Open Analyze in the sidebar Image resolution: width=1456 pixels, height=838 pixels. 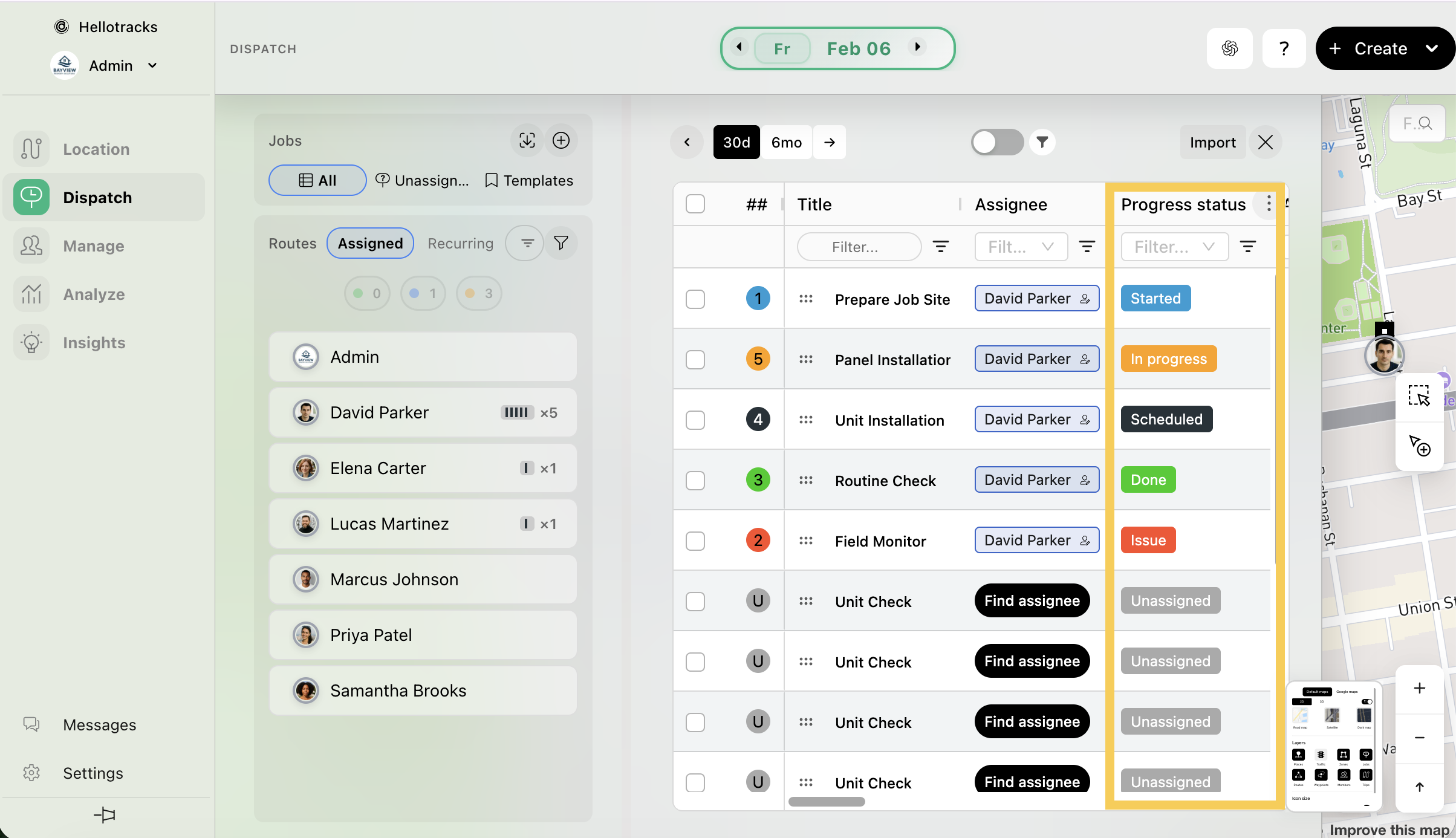[94, 294]
